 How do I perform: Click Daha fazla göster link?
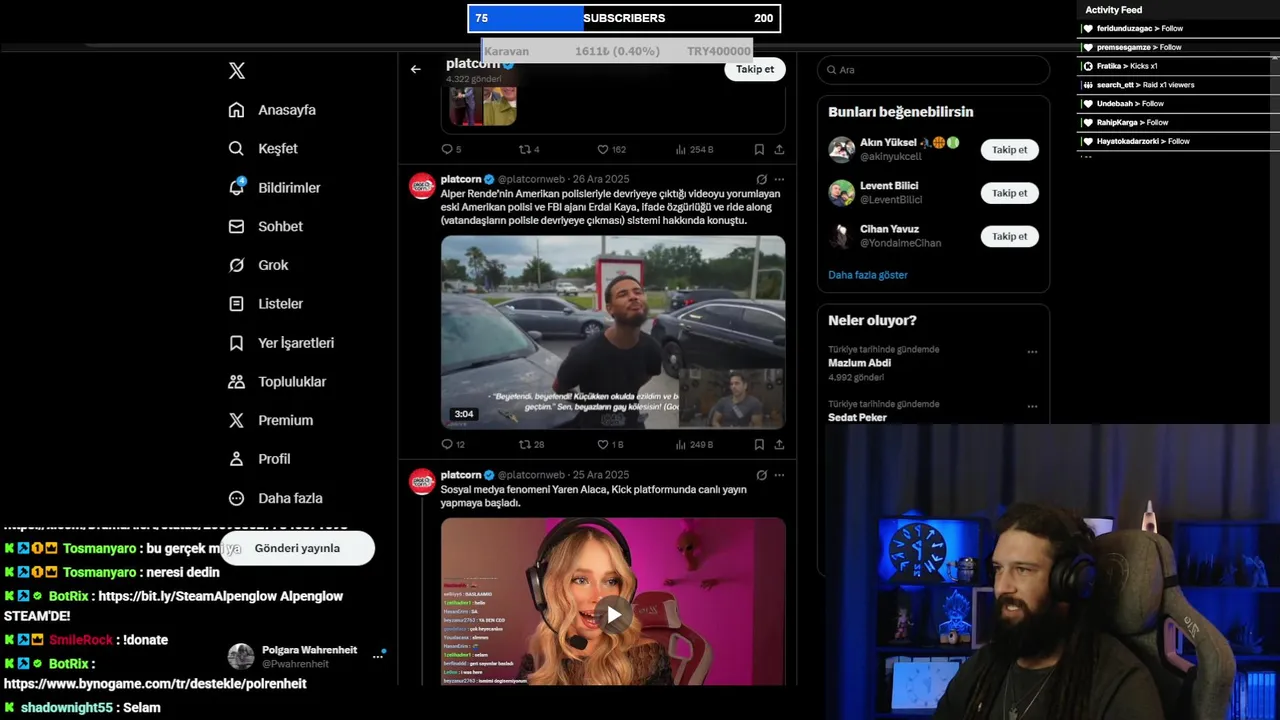[868, 275]
